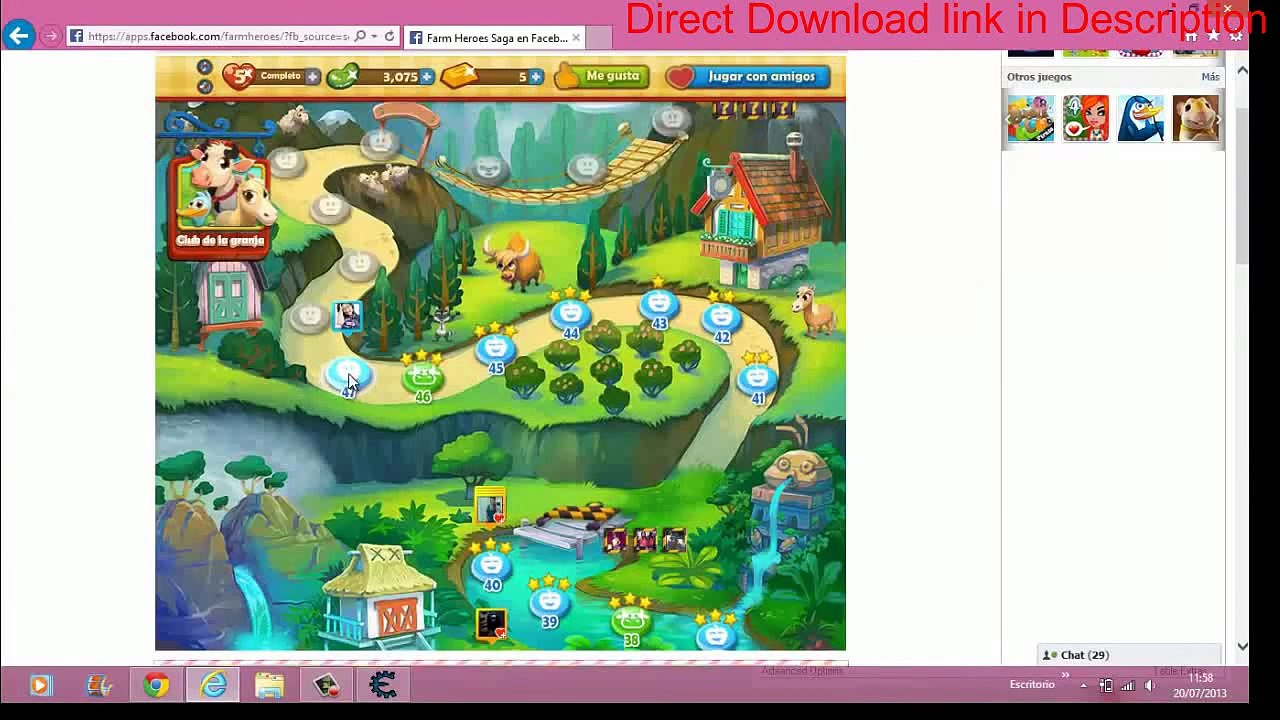The image size is (1280, 720).
Task: Toggle game sound effects speaker icon
Action: [204, 86]
